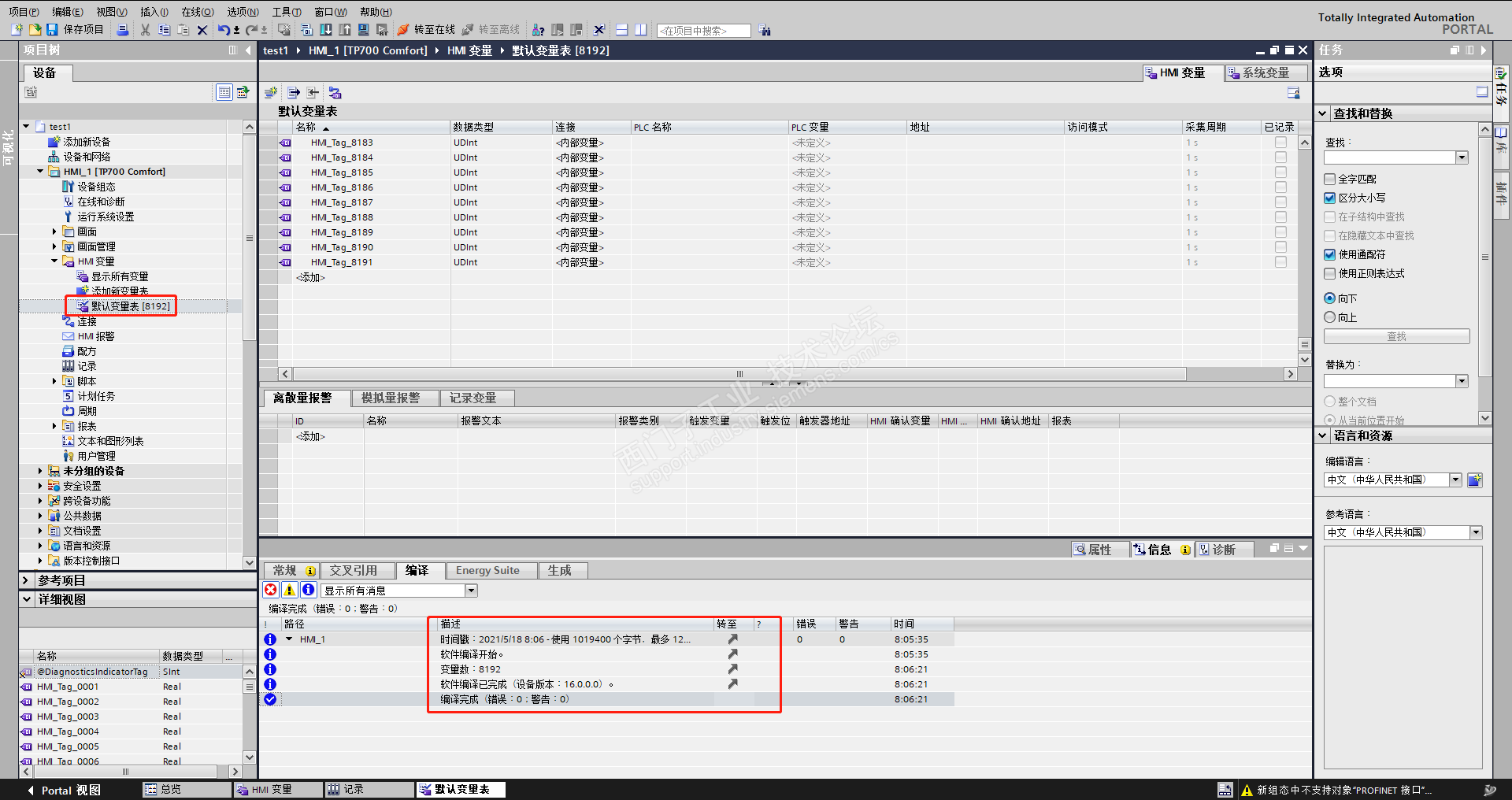1512x800 pixels.
Task: Open the 项目(P) menu
Action: 24,12
